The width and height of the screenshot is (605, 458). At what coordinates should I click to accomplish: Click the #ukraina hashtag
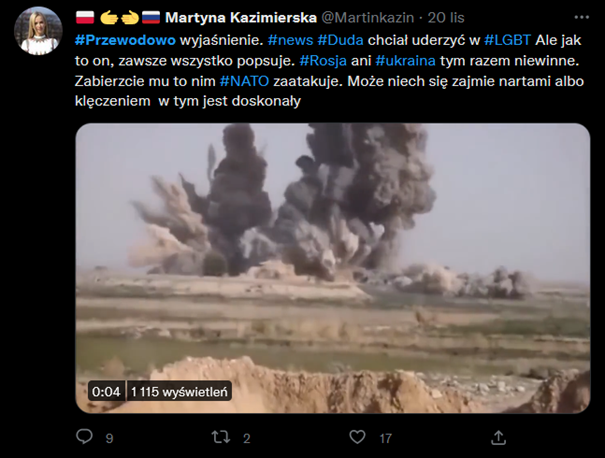[406, 61]
